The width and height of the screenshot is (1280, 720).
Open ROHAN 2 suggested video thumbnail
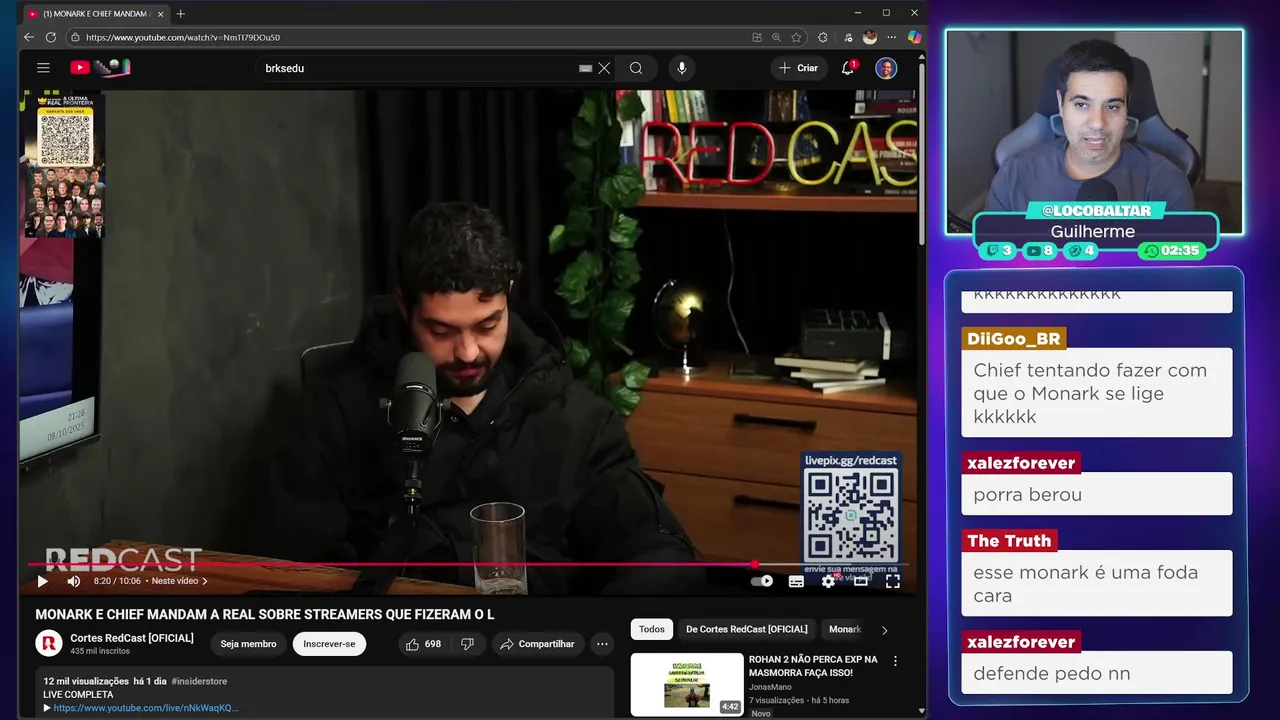687,684
